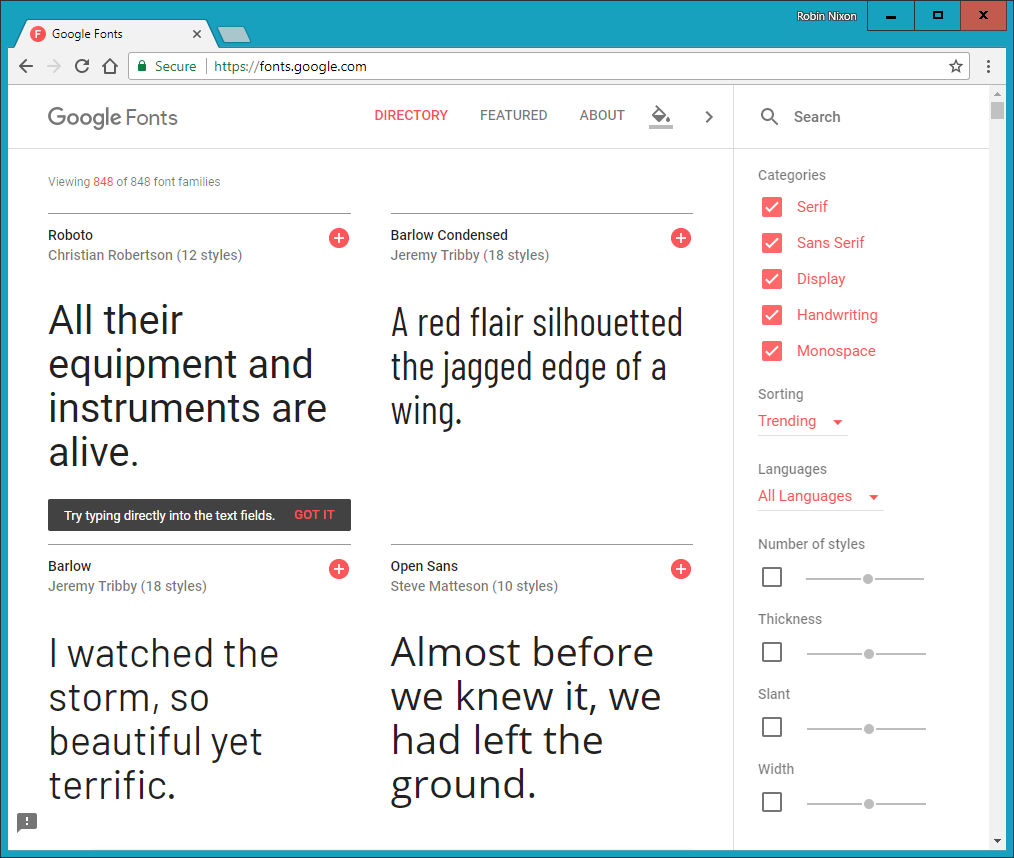1014x858 pixels.
Task: Click the browser back arrow
Action: tap(26, 66)
